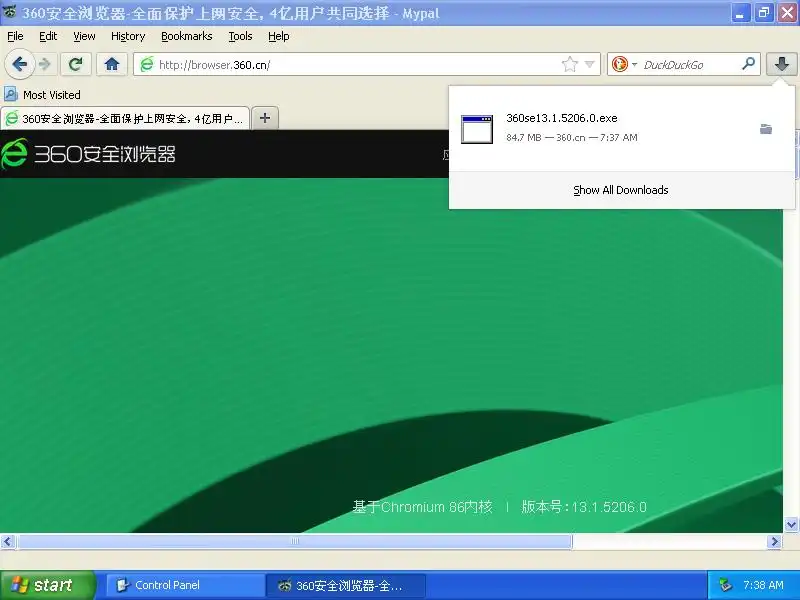Click the horizontal scrollbar thumb
The image size is (800, 600).
[294, 541]
